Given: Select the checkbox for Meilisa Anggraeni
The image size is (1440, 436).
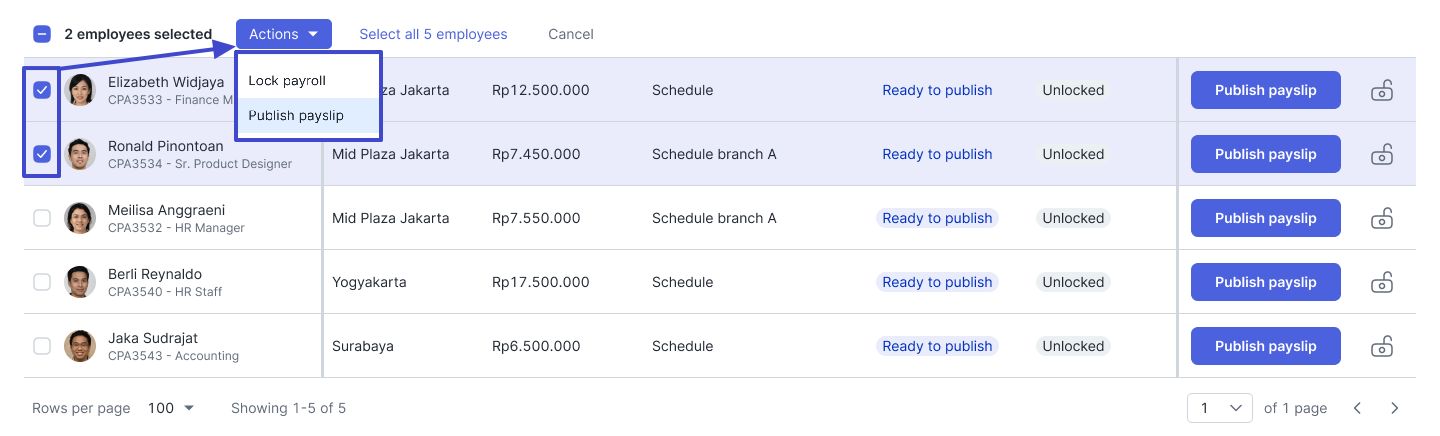Looking at the screenshot, I should [x=42, y=218].
